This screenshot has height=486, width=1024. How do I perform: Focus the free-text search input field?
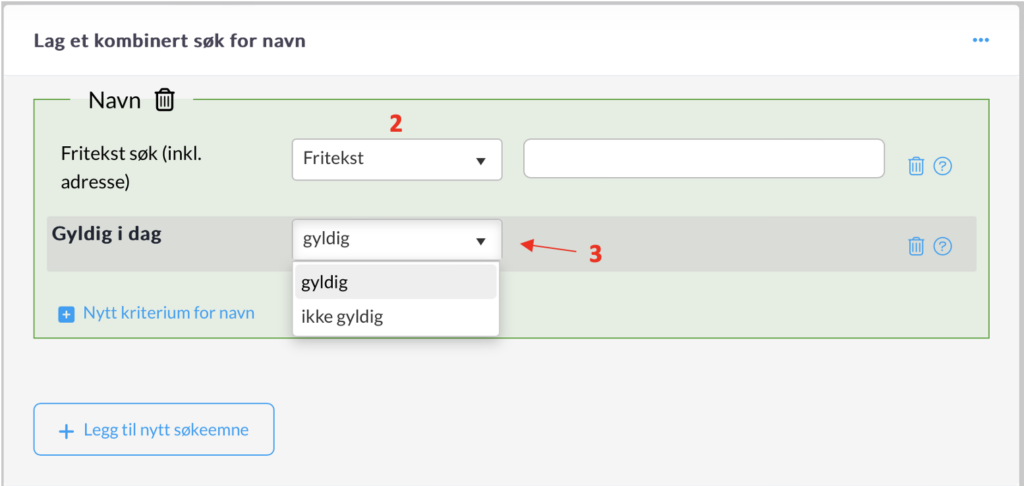coord(704,159)
